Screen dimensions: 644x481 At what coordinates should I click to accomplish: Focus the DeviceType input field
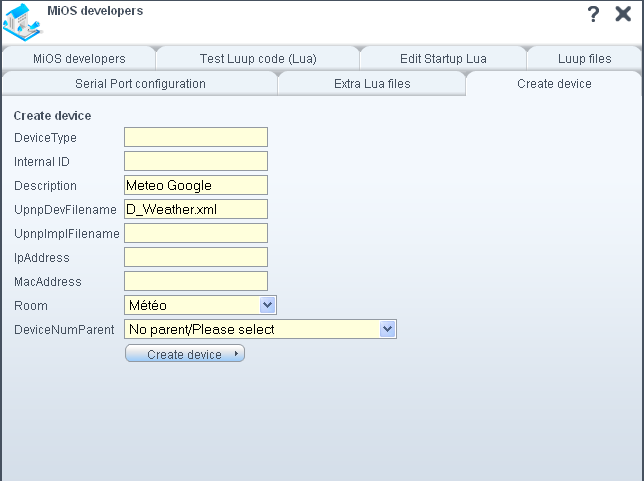[x=196, y=137]
